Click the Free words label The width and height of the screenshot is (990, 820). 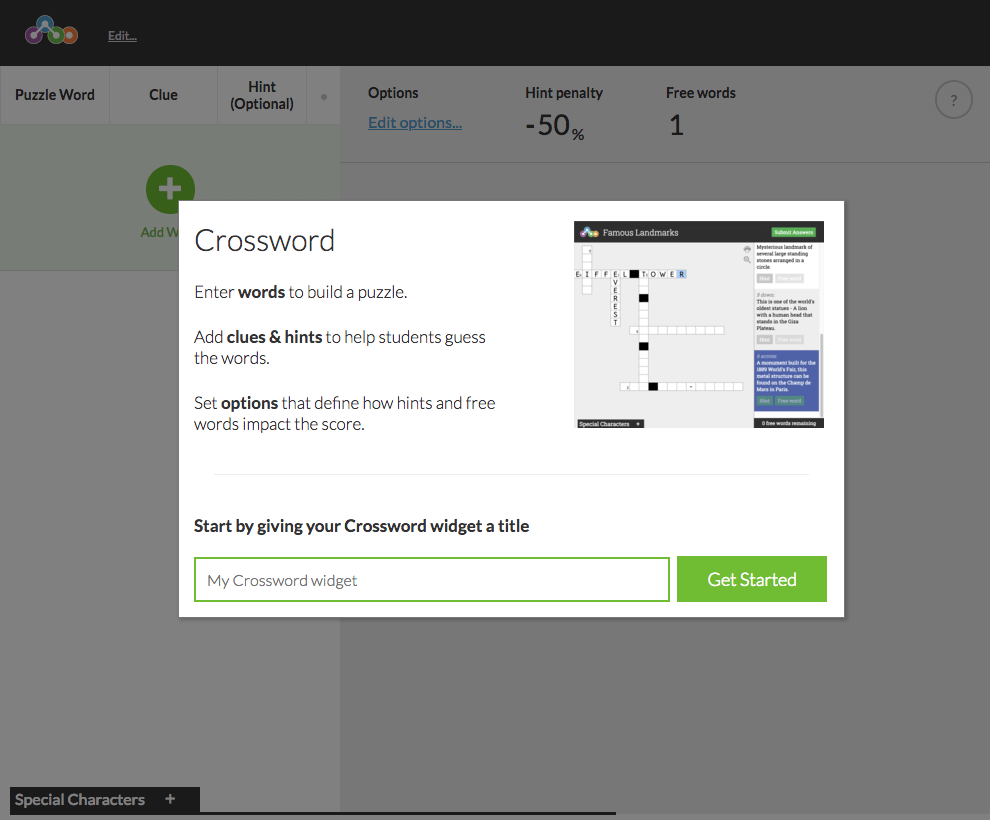(700, 93)
